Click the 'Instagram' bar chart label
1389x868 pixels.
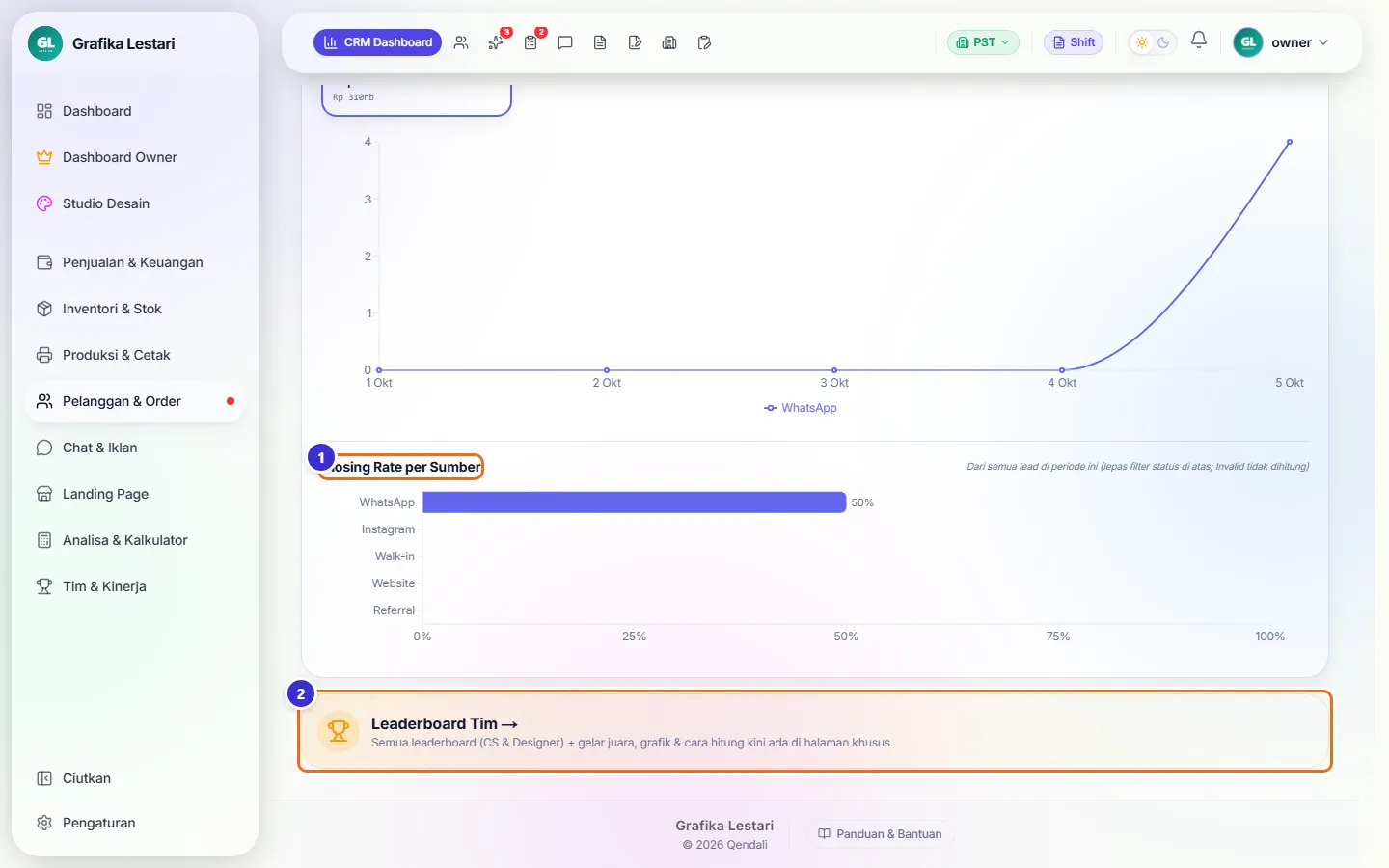pyautogui.click(x=388, y=529)
